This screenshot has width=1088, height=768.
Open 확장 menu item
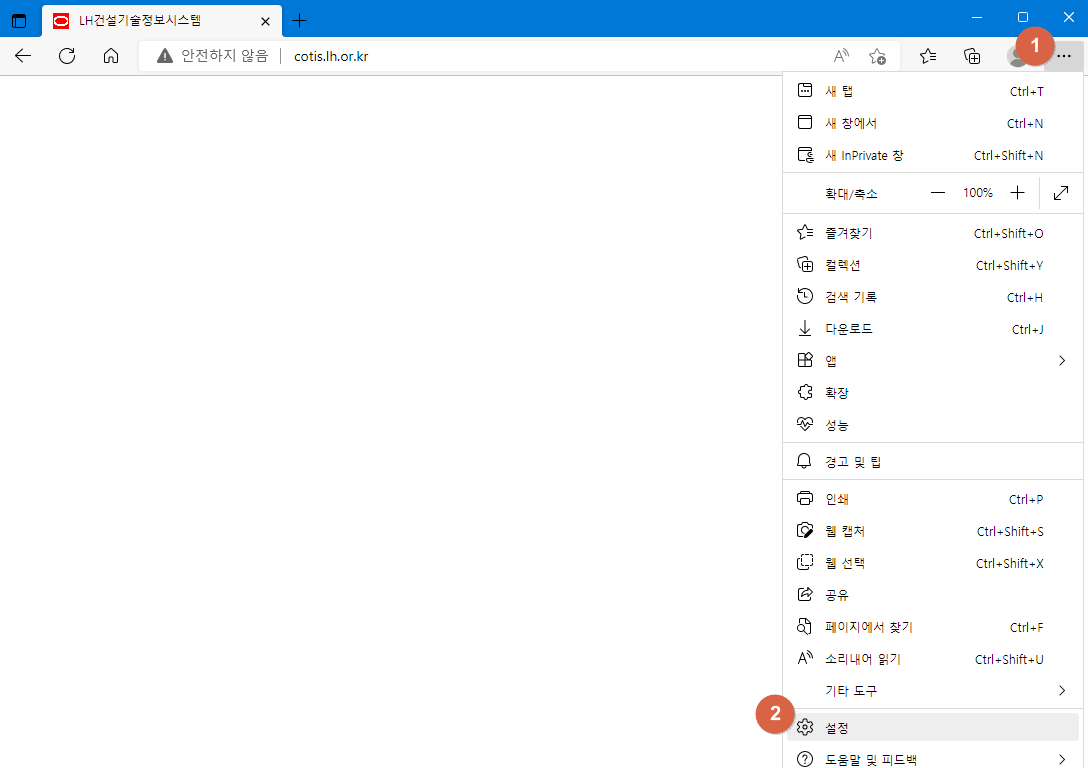tap(933, 393)
